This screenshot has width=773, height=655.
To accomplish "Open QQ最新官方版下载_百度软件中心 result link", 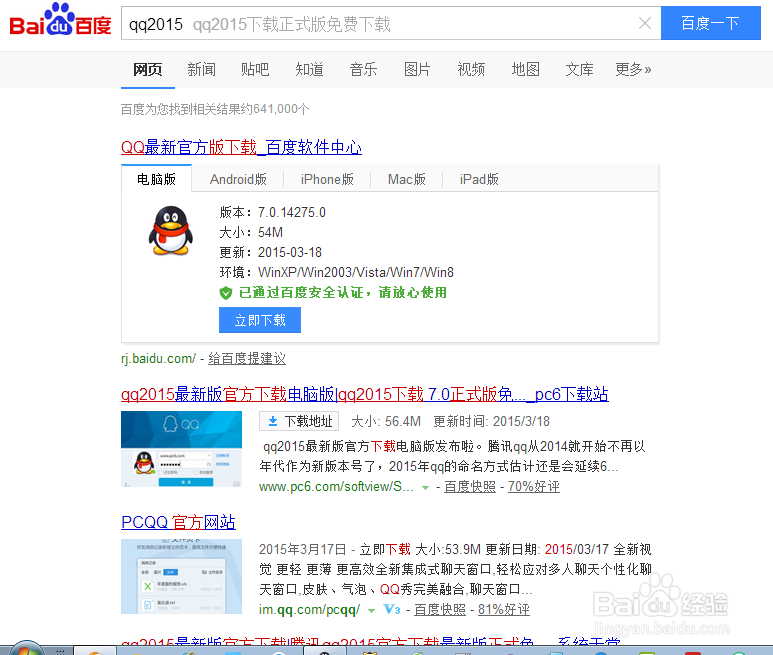I will pyautogui.click(x=241, y=147).
